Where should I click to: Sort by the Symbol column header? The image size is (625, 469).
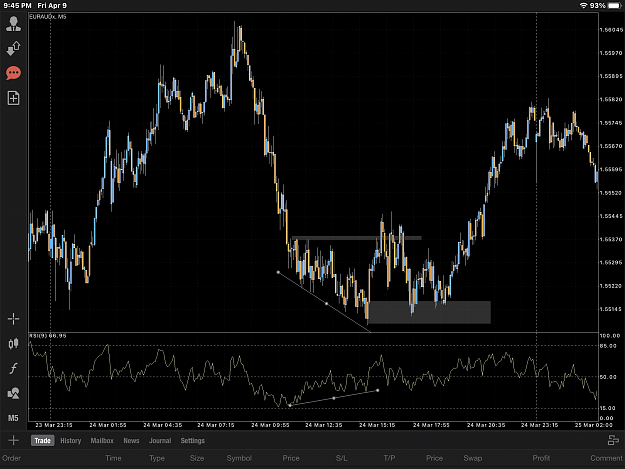pyautogui.click(x=239, y=458)
